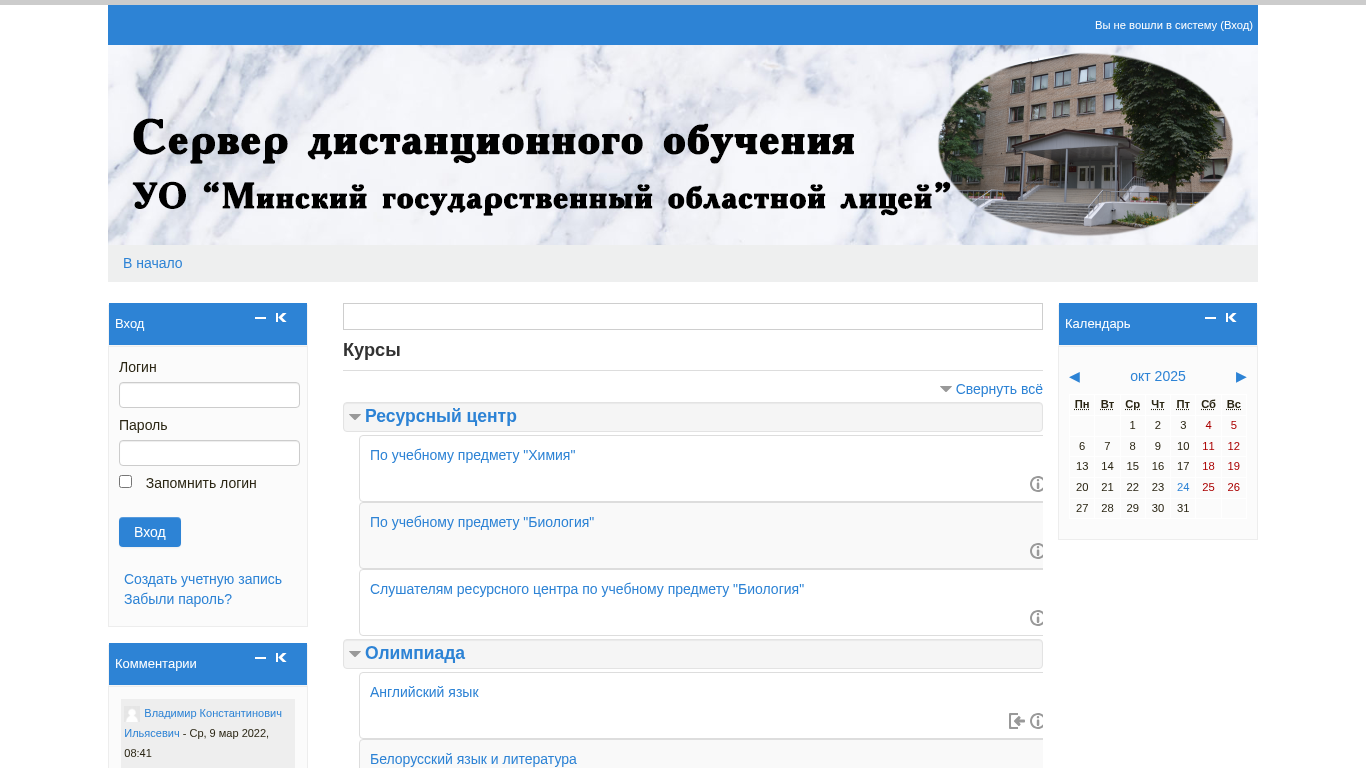Click the Вс weekday header in calendar
Image resolution: width=1366 pixels, height=768 pixels.
(1234, 404)
